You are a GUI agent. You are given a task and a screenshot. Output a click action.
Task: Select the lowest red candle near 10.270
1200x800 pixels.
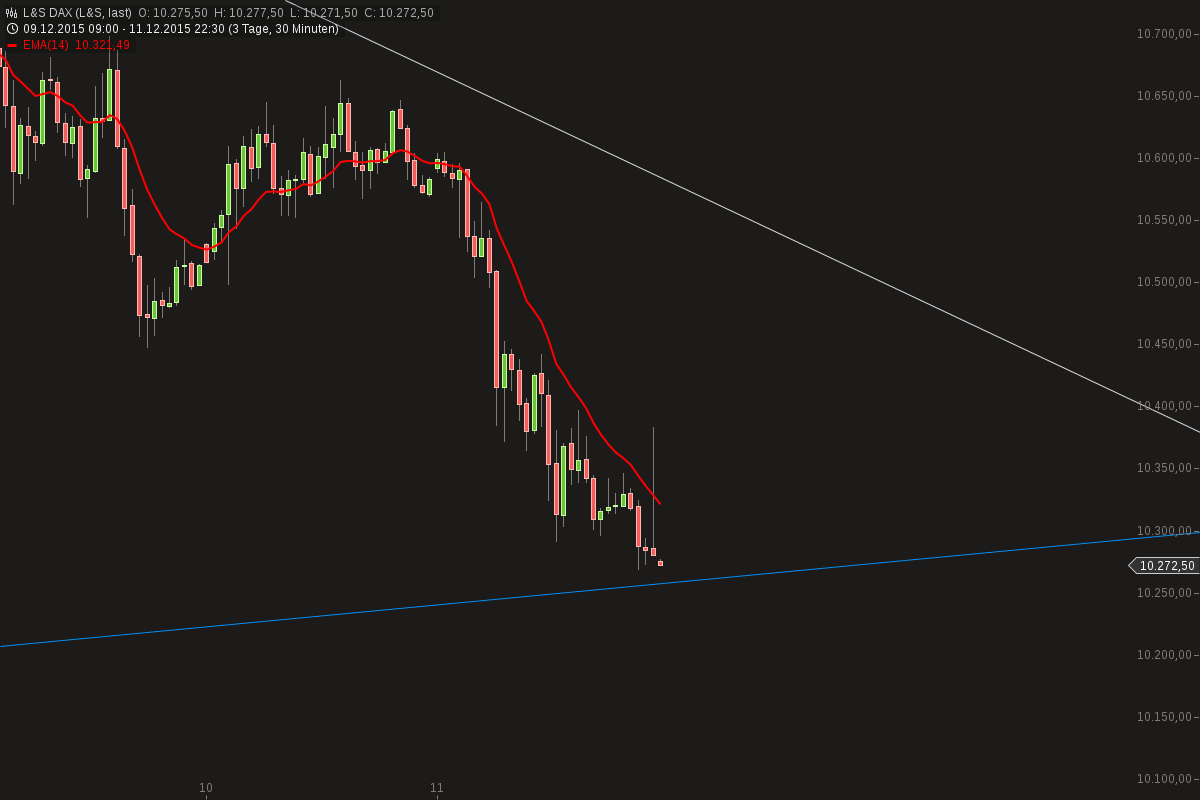(x=660, y=564)
